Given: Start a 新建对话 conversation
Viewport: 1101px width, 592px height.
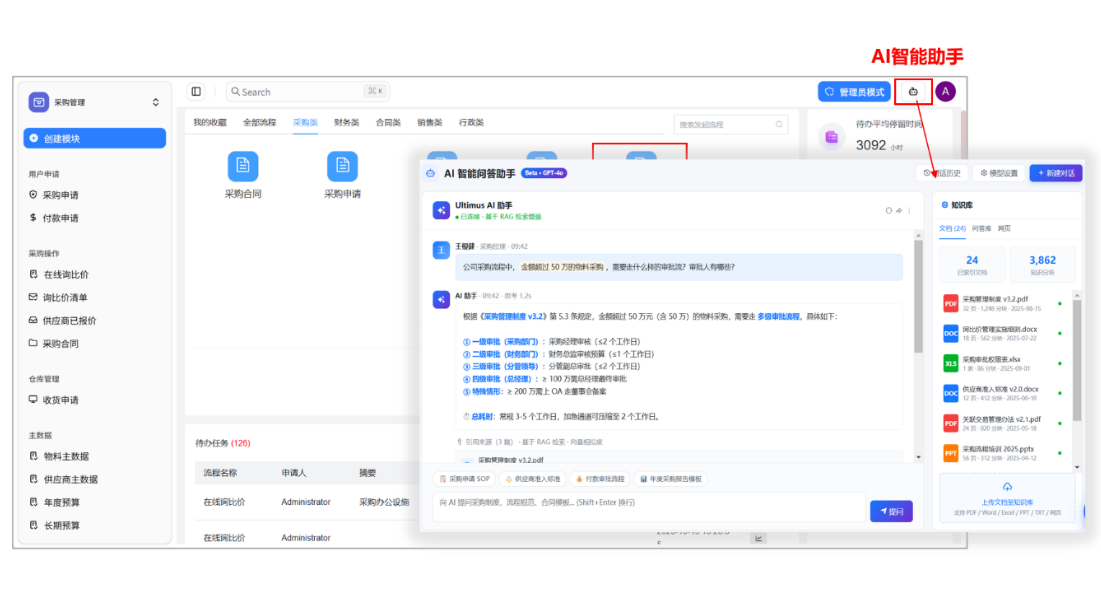Looking at the screenshot, I should click(1055, 173).
